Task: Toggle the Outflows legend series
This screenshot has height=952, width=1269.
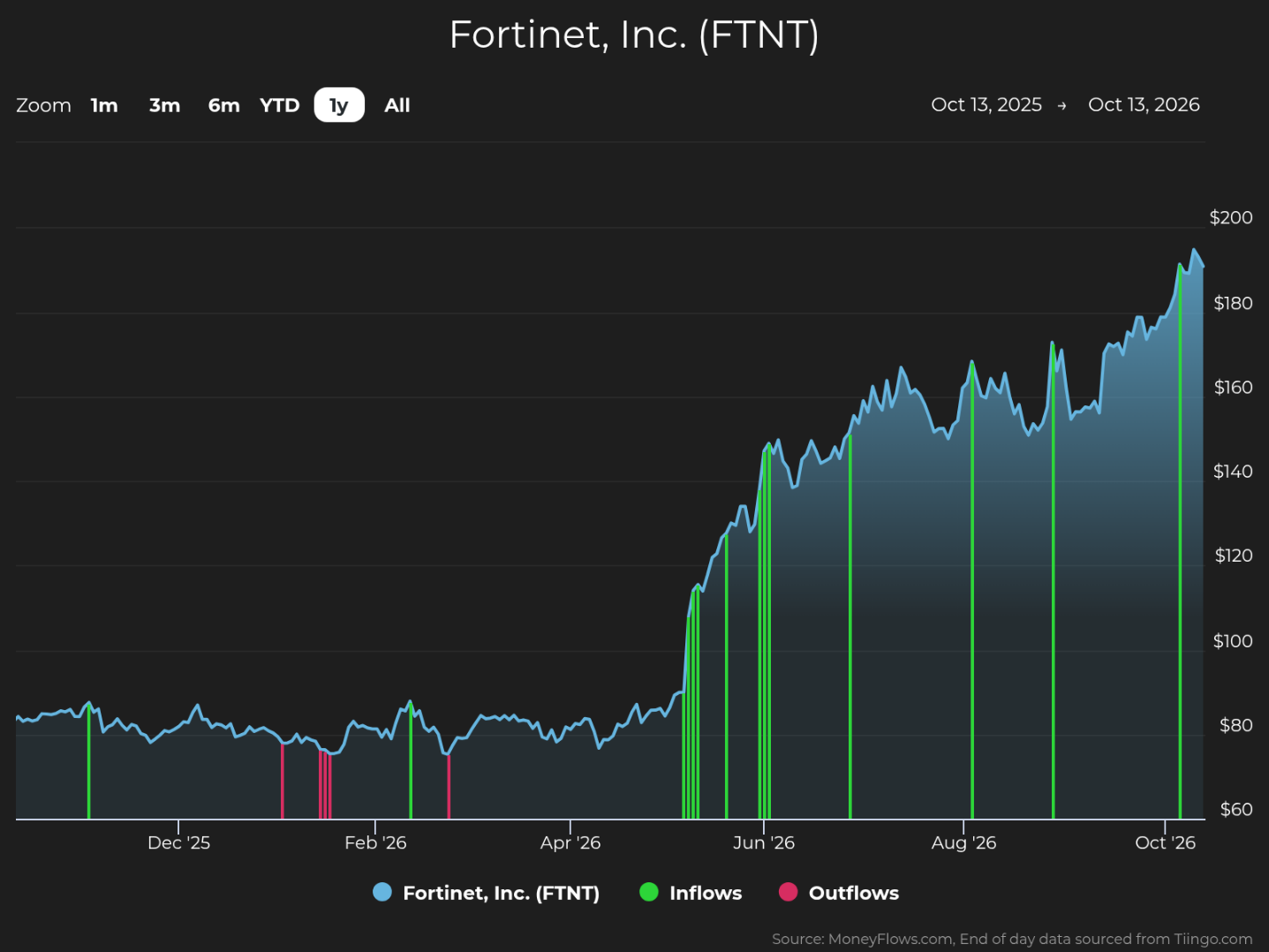Action: (839, 893)
